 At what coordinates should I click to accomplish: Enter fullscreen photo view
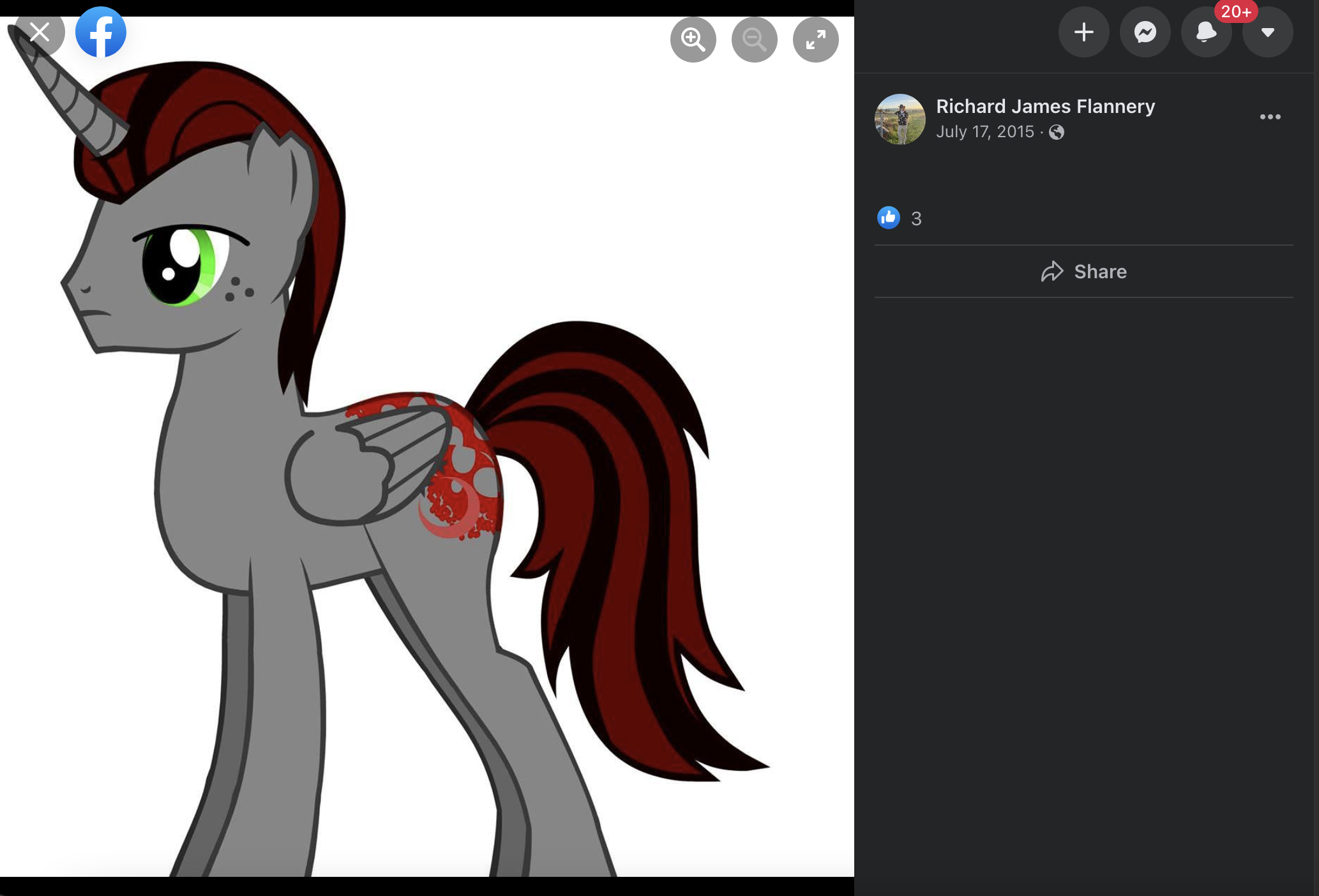[x=815, y=40]
